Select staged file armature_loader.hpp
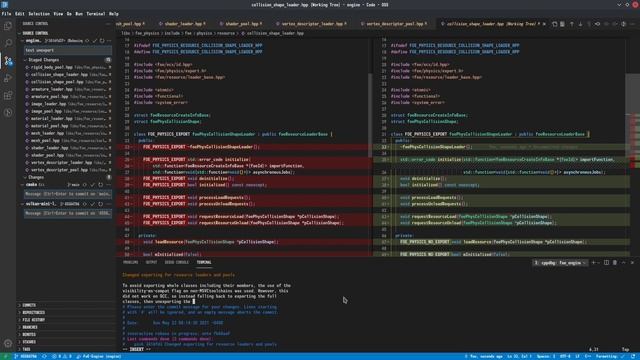 (x=68, y=89)
